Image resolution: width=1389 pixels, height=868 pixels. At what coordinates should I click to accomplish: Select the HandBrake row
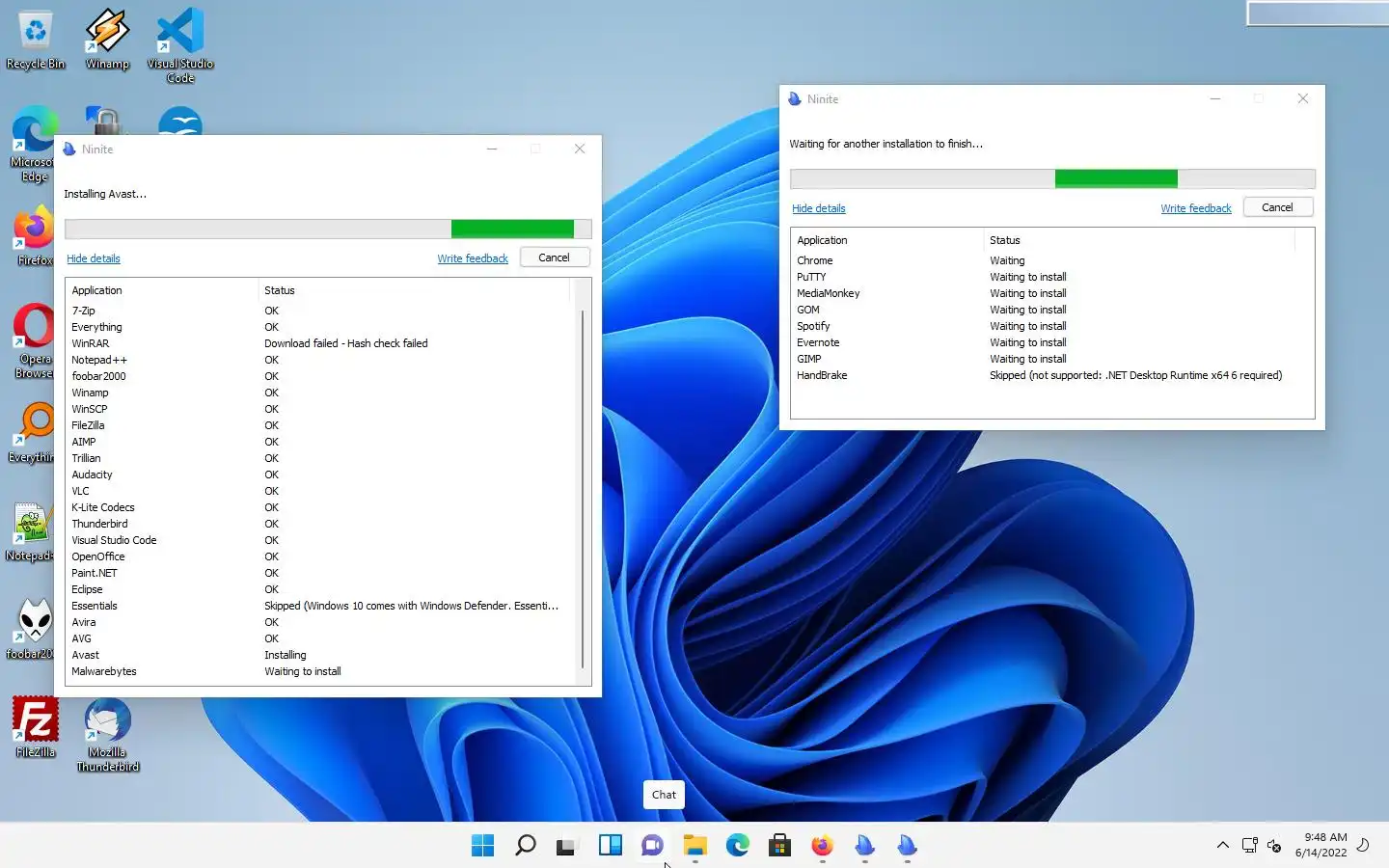(x=1045, y=375)
